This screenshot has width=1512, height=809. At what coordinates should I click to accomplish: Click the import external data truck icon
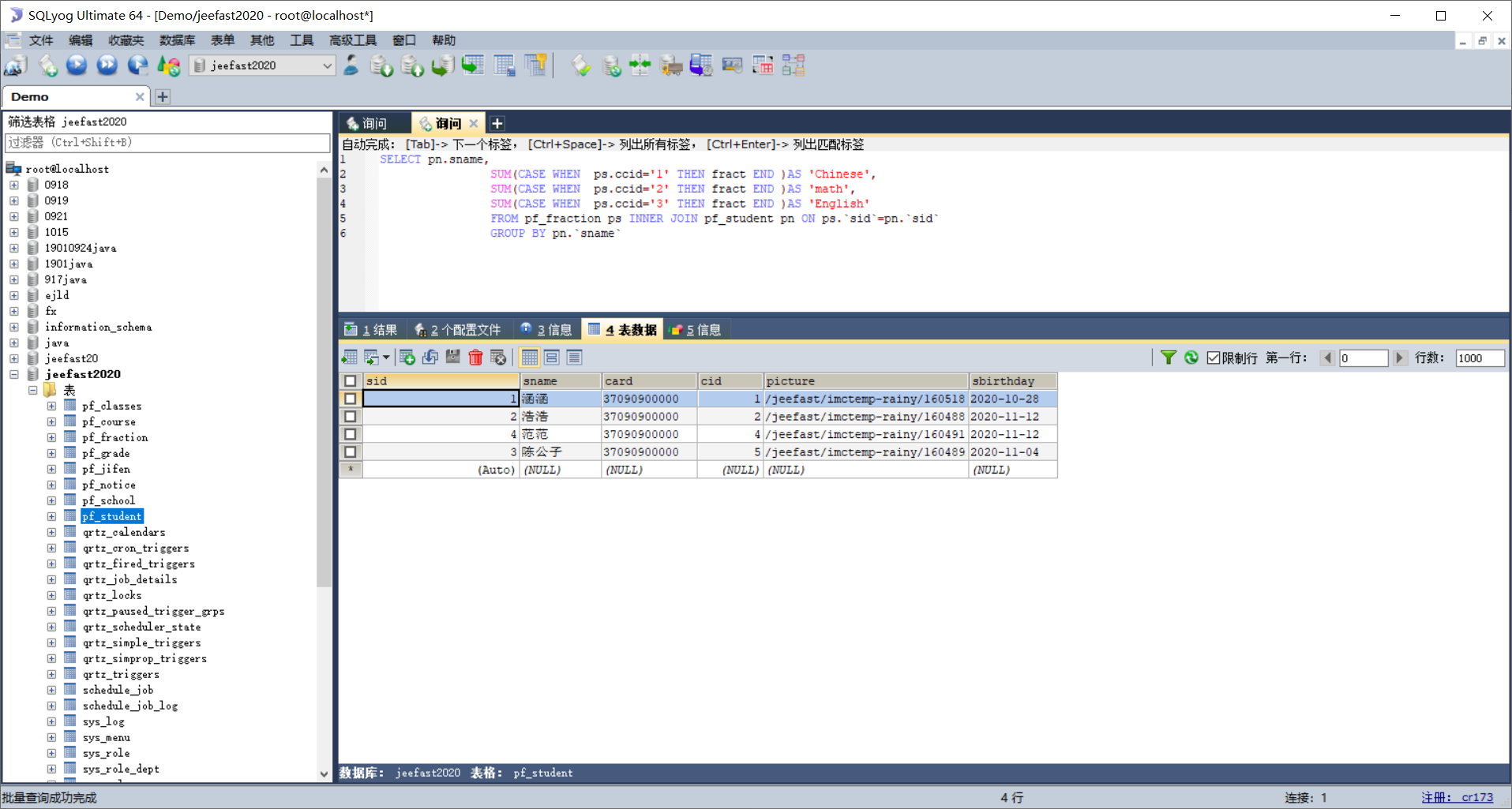coord(671,66)
